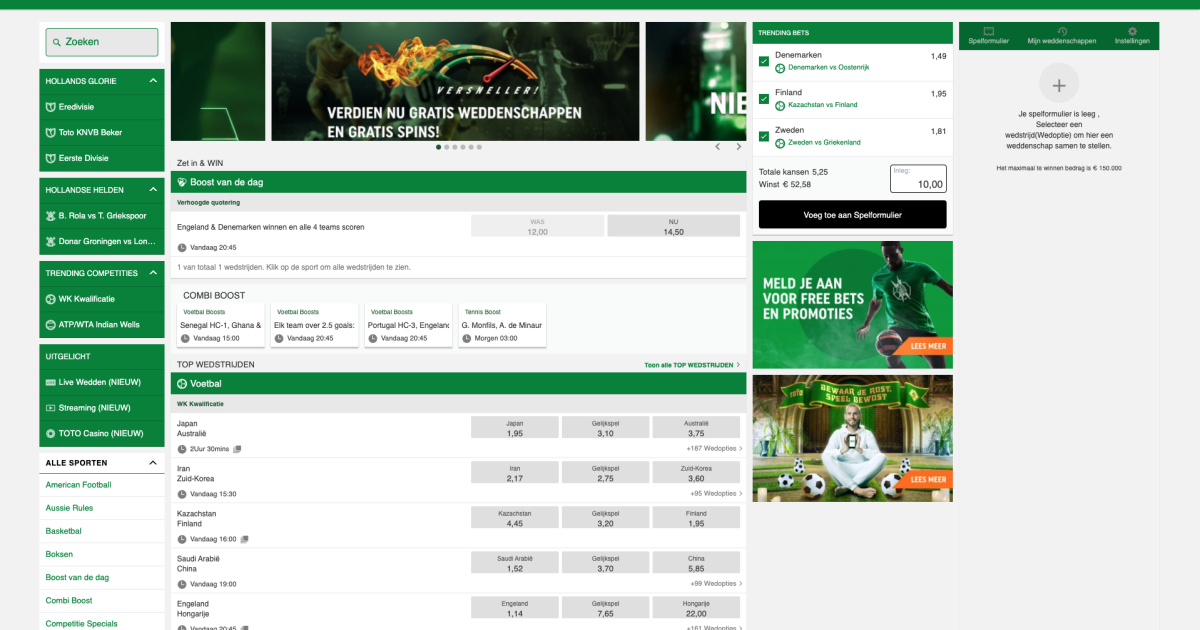
Task: Open Toon alle TOP WEDSTRIJDEN
Action: coord(692,366)
